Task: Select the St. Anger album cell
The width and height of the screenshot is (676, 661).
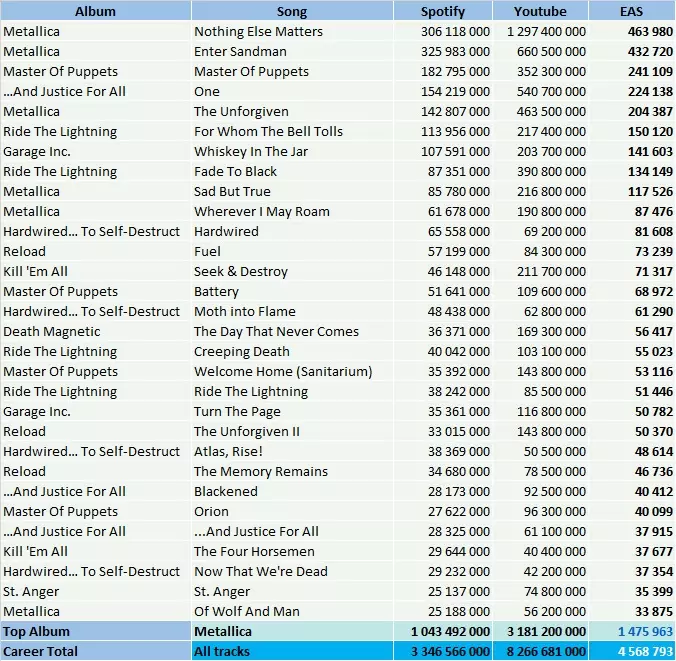Action: (95, 592)
